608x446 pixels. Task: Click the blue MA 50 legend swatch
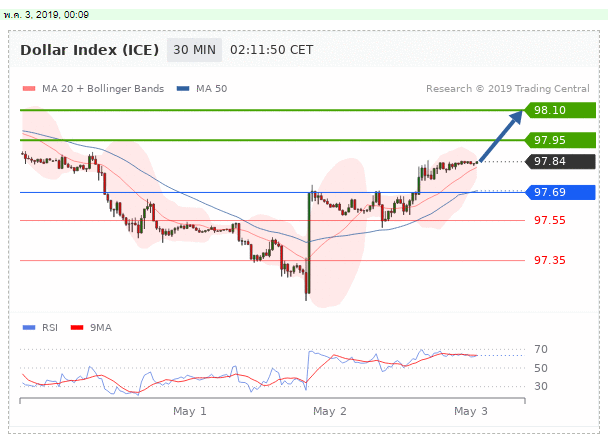click(183, 89)
